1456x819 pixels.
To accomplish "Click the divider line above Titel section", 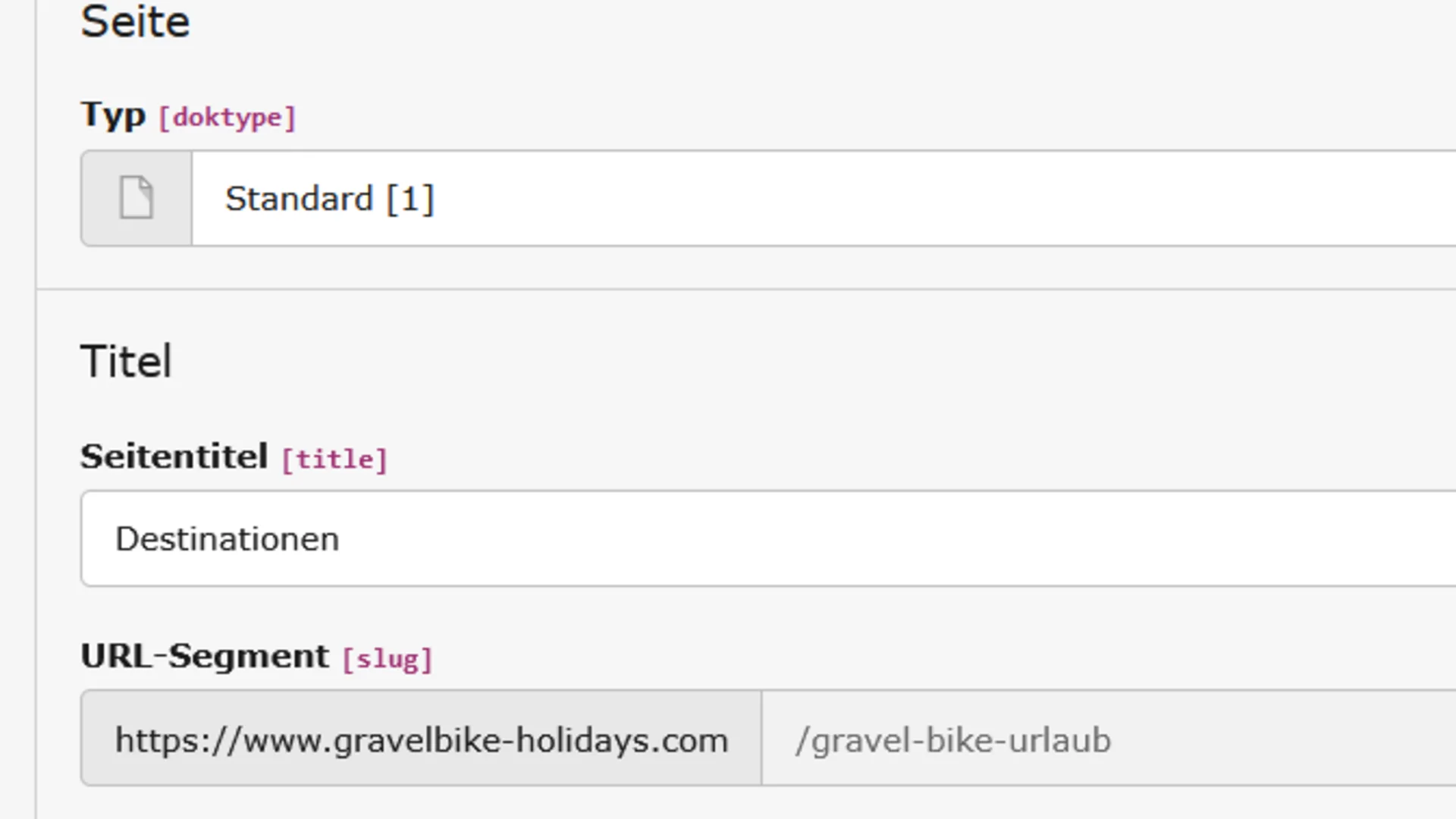I will coord(746,289).
